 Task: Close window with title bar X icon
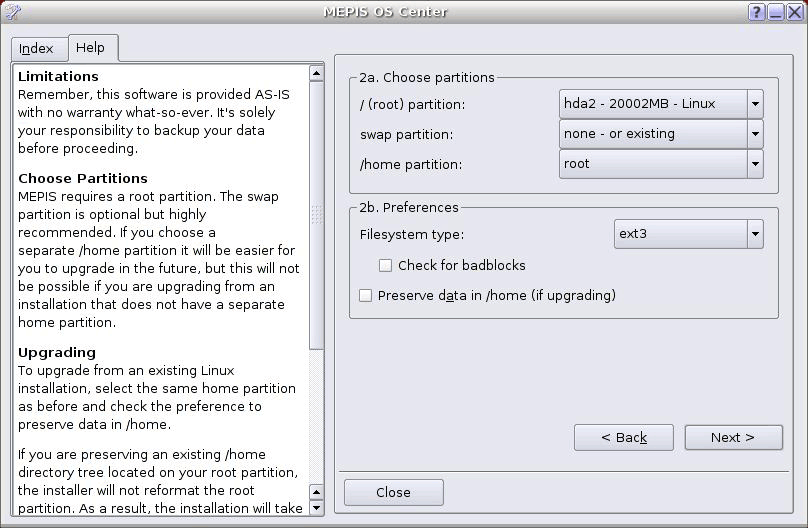(x=795, y=12)
